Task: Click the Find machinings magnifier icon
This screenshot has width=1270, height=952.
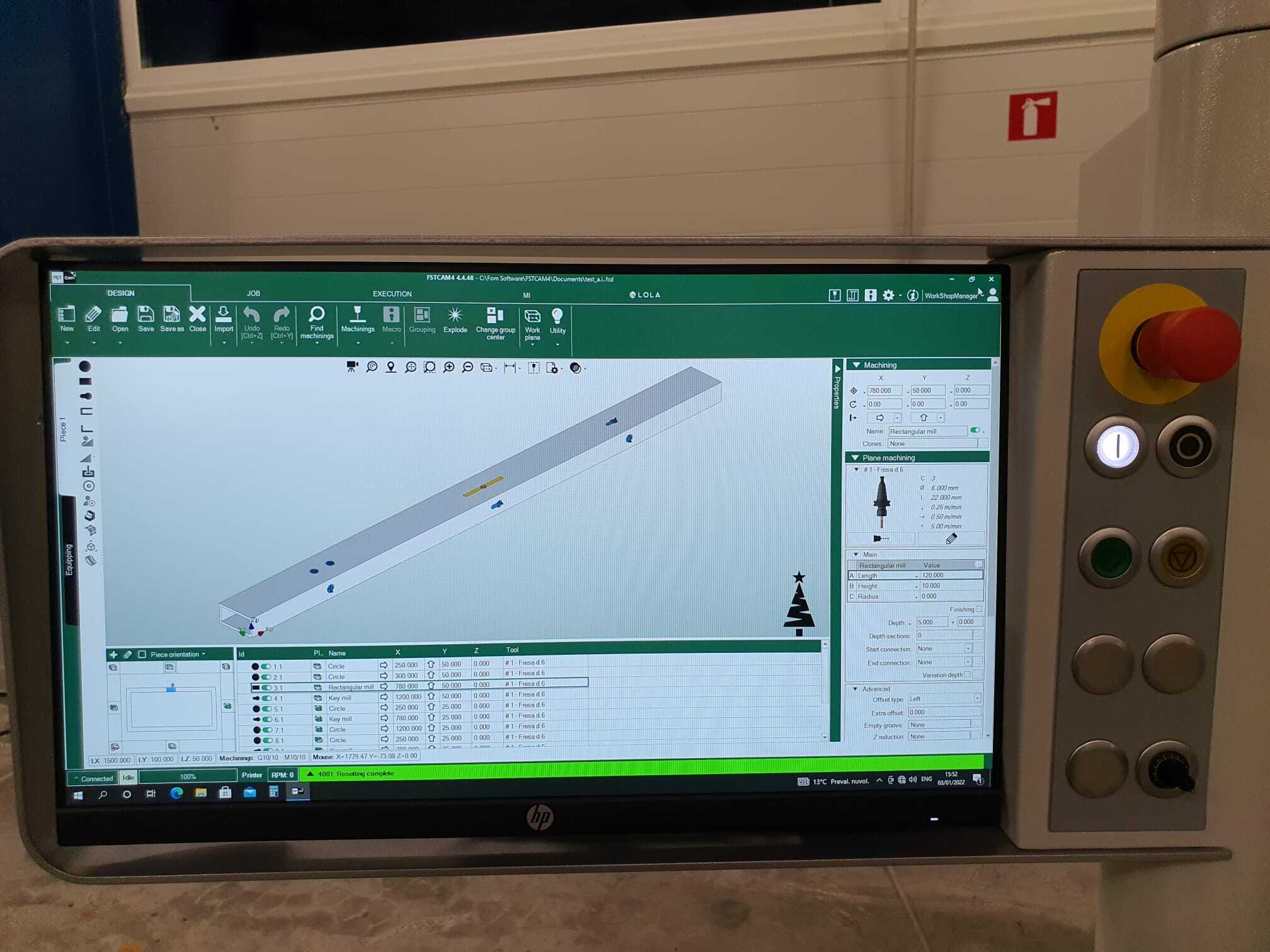Action: coord(317,314)
